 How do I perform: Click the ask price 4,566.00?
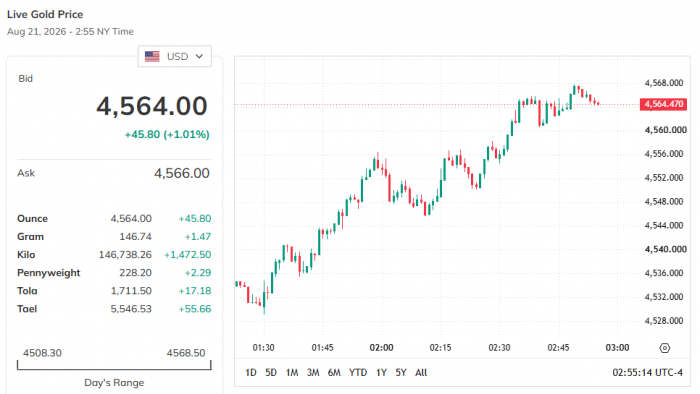(x=182, y=173)
